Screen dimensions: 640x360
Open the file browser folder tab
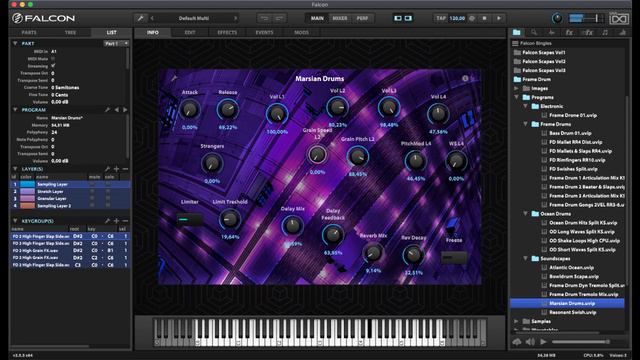point(517,32)
